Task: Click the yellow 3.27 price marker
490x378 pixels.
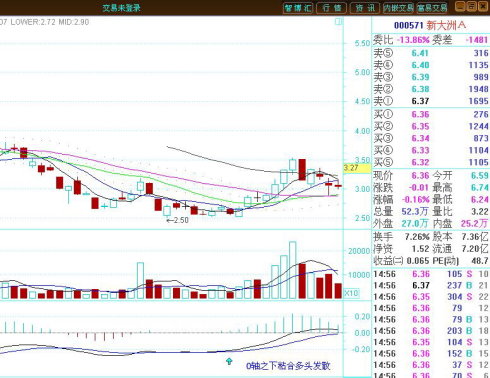Action: 357,168
